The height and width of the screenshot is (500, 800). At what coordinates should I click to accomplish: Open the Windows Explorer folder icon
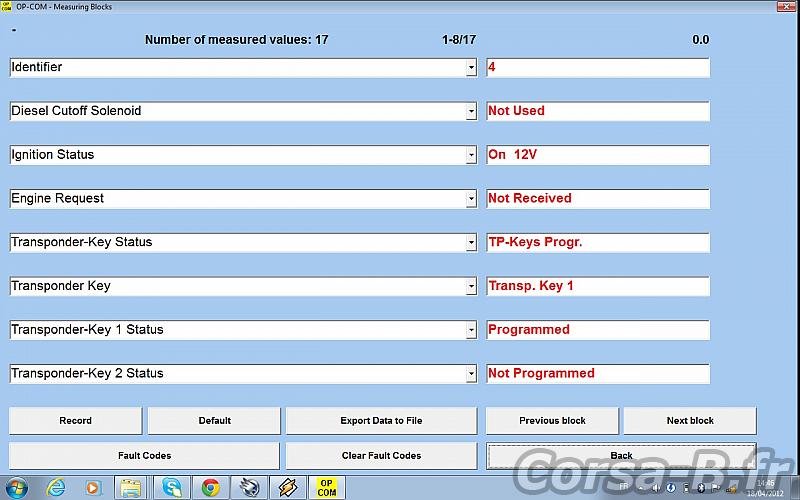tap(131, 488)
